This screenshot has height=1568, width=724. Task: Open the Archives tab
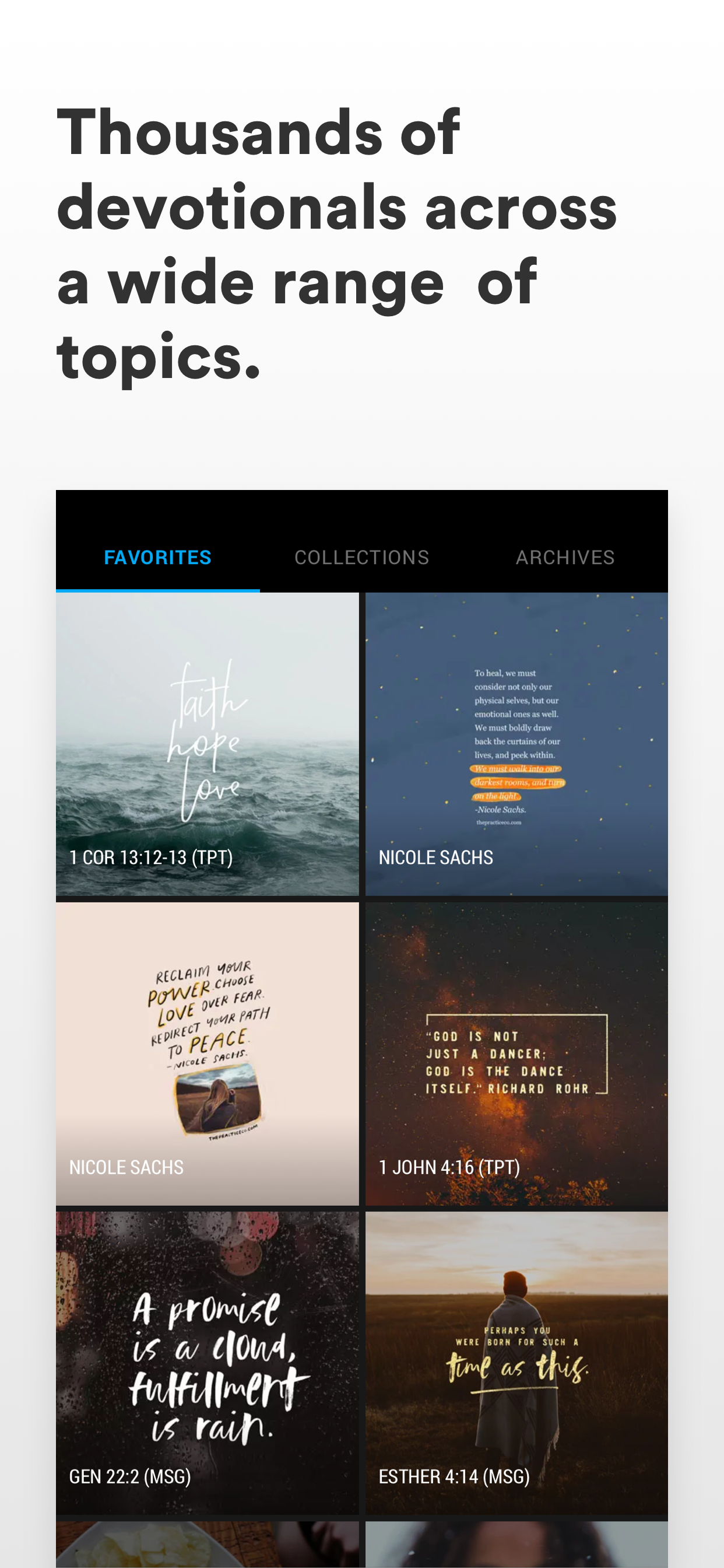(565, 557)
